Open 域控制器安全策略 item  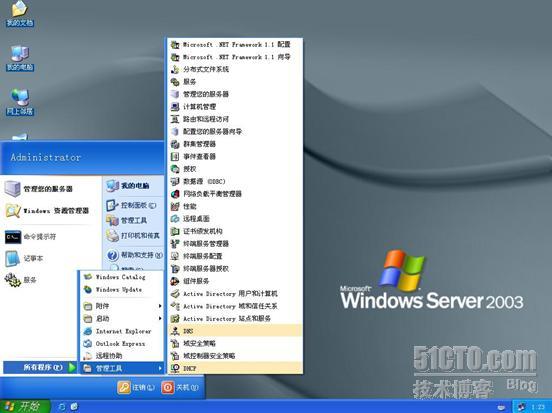click(x=234, y=356)
